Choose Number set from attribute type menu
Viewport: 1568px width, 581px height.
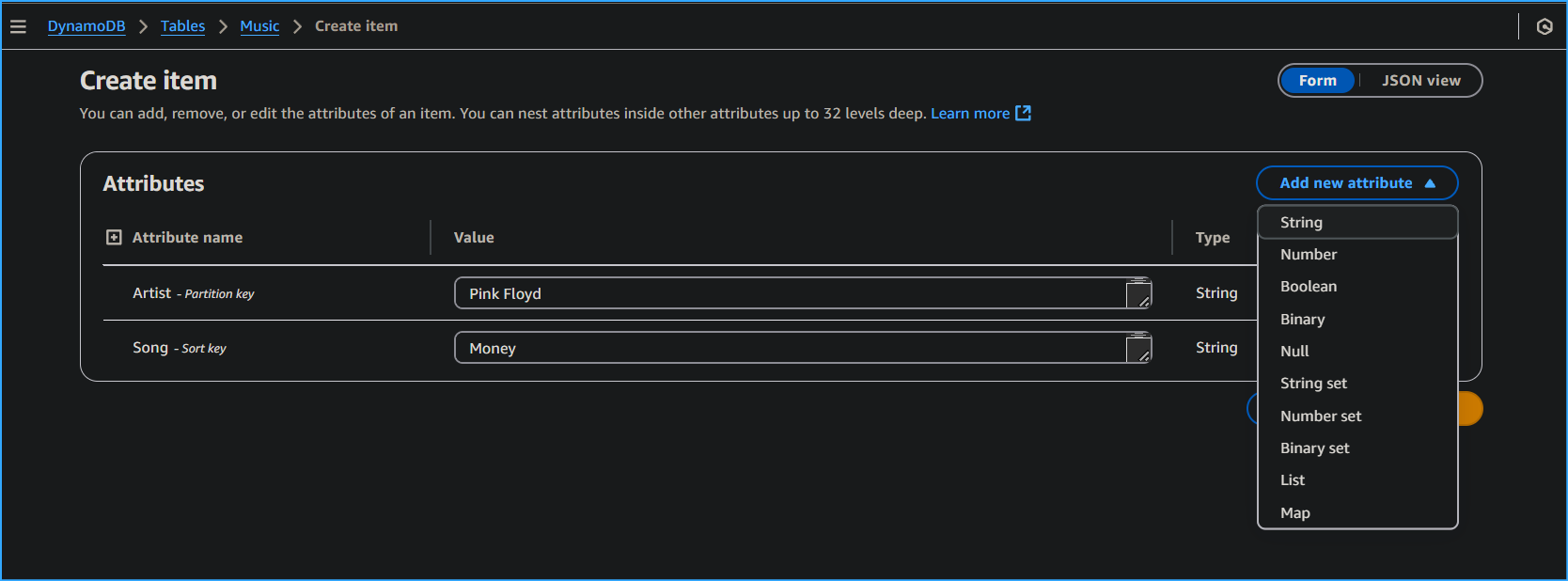[x=1357, y=416]
